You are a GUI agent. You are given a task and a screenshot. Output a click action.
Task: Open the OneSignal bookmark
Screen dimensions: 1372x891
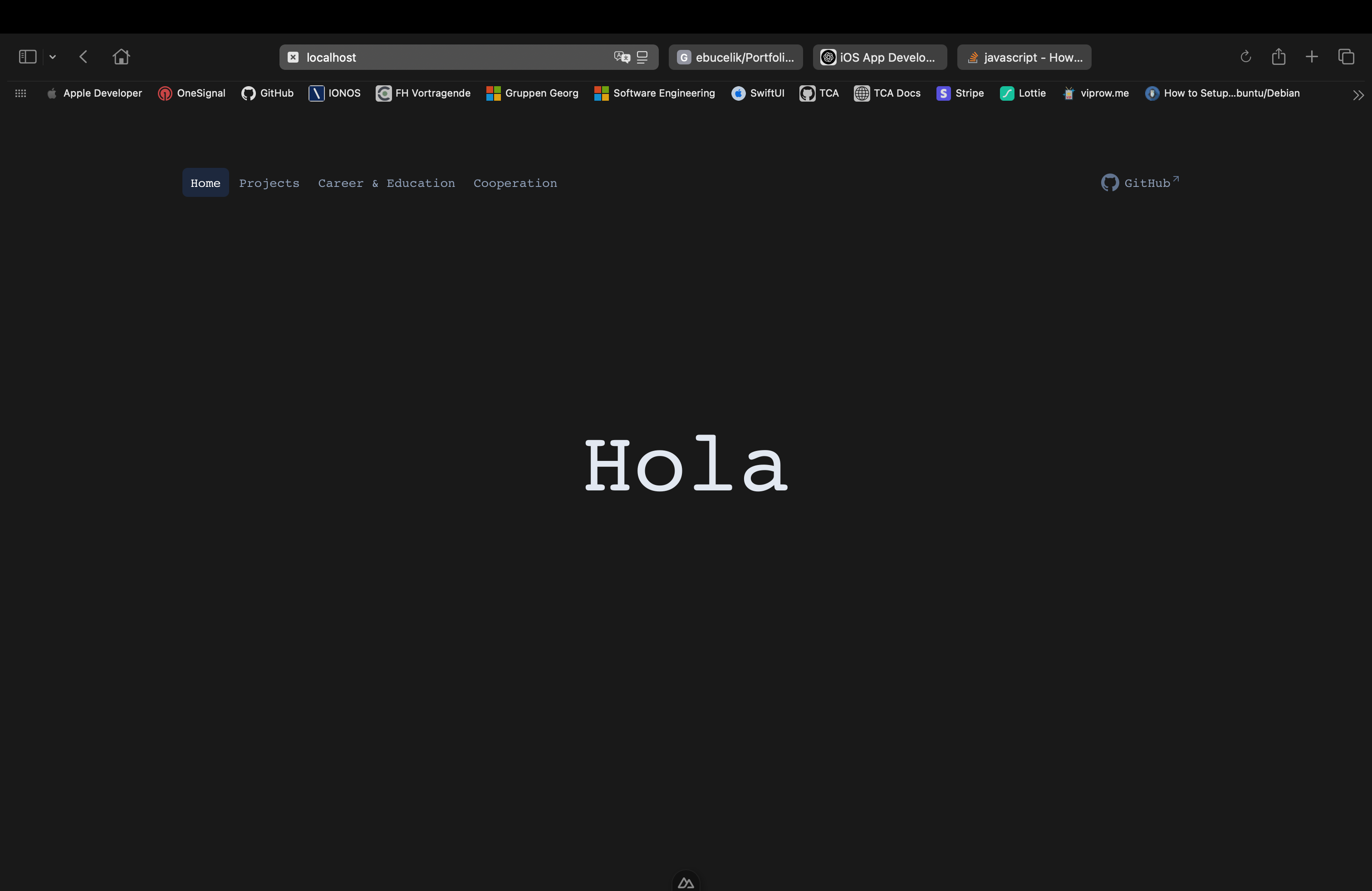191,93
